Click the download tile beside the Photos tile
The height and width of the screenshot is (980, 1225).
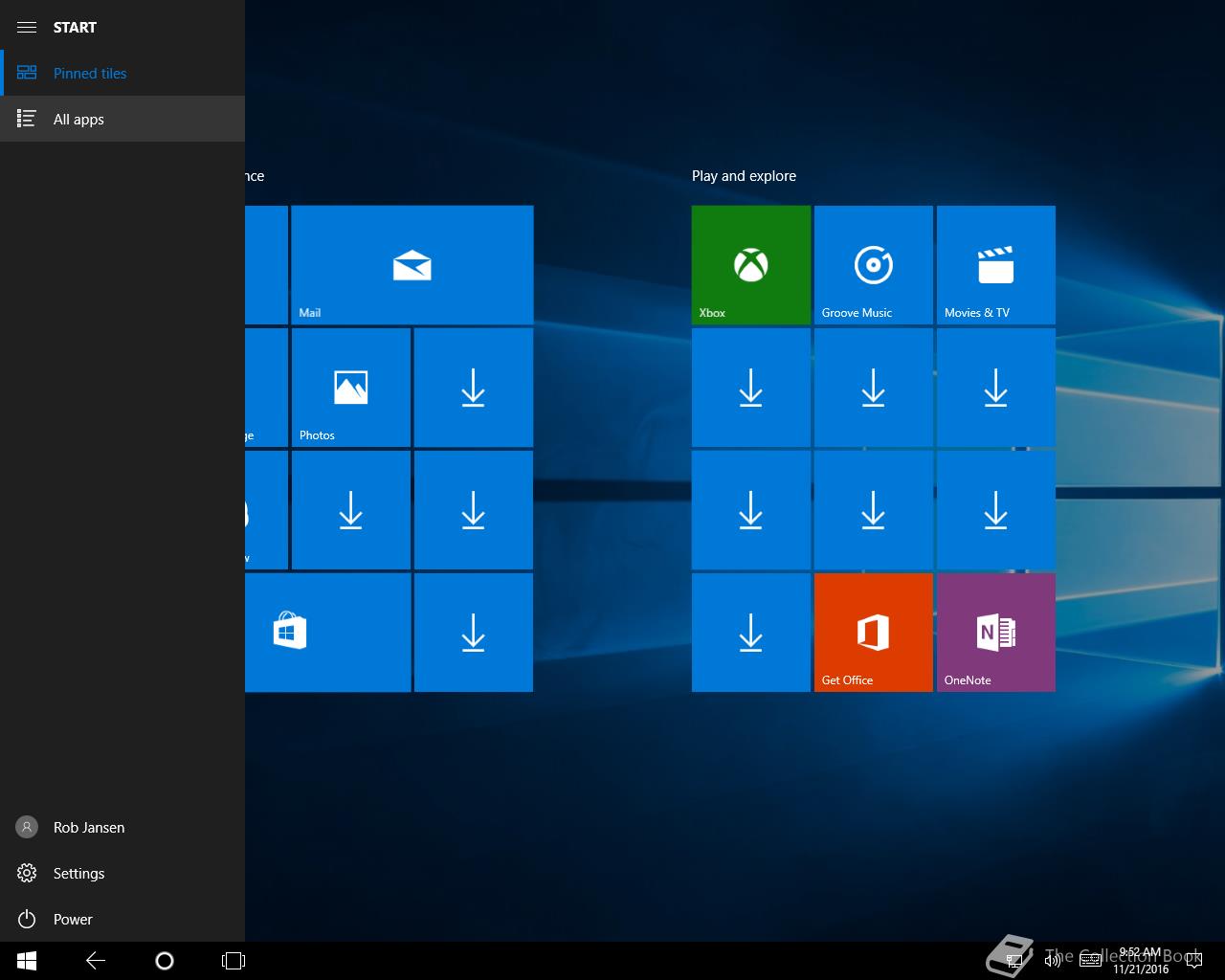pos(474,388)
